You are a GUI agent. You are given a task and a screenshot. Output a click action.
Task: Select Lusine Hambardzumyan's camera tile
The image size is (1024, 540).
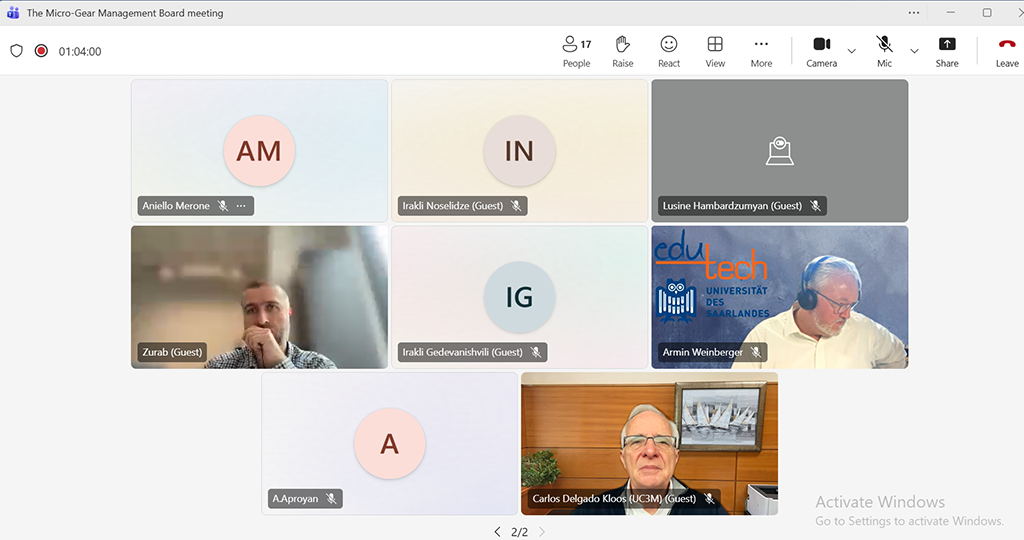coord(779,150)
